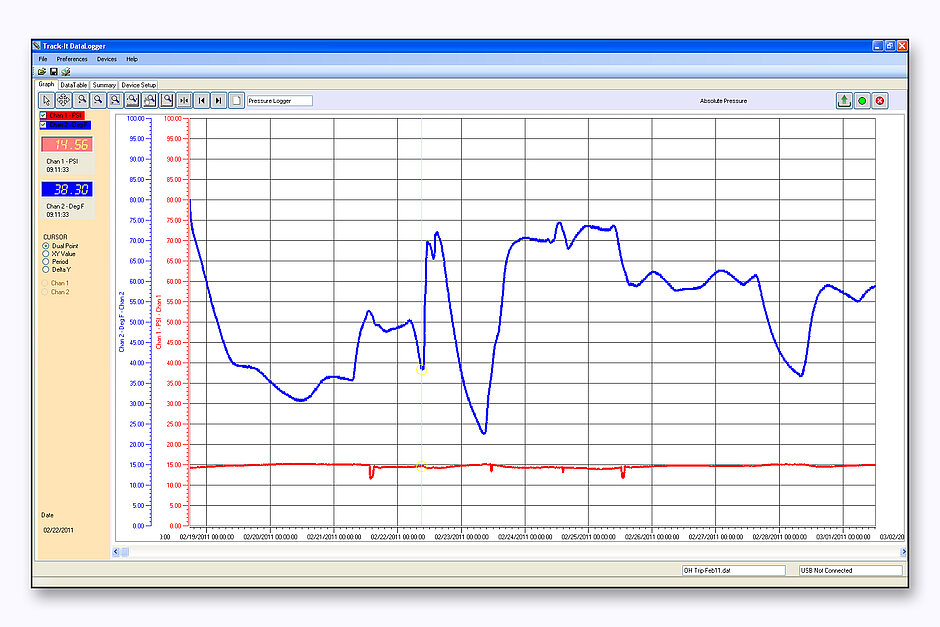Open the Preferences menu
Screen dimensions: 940x627
[72, 59]
